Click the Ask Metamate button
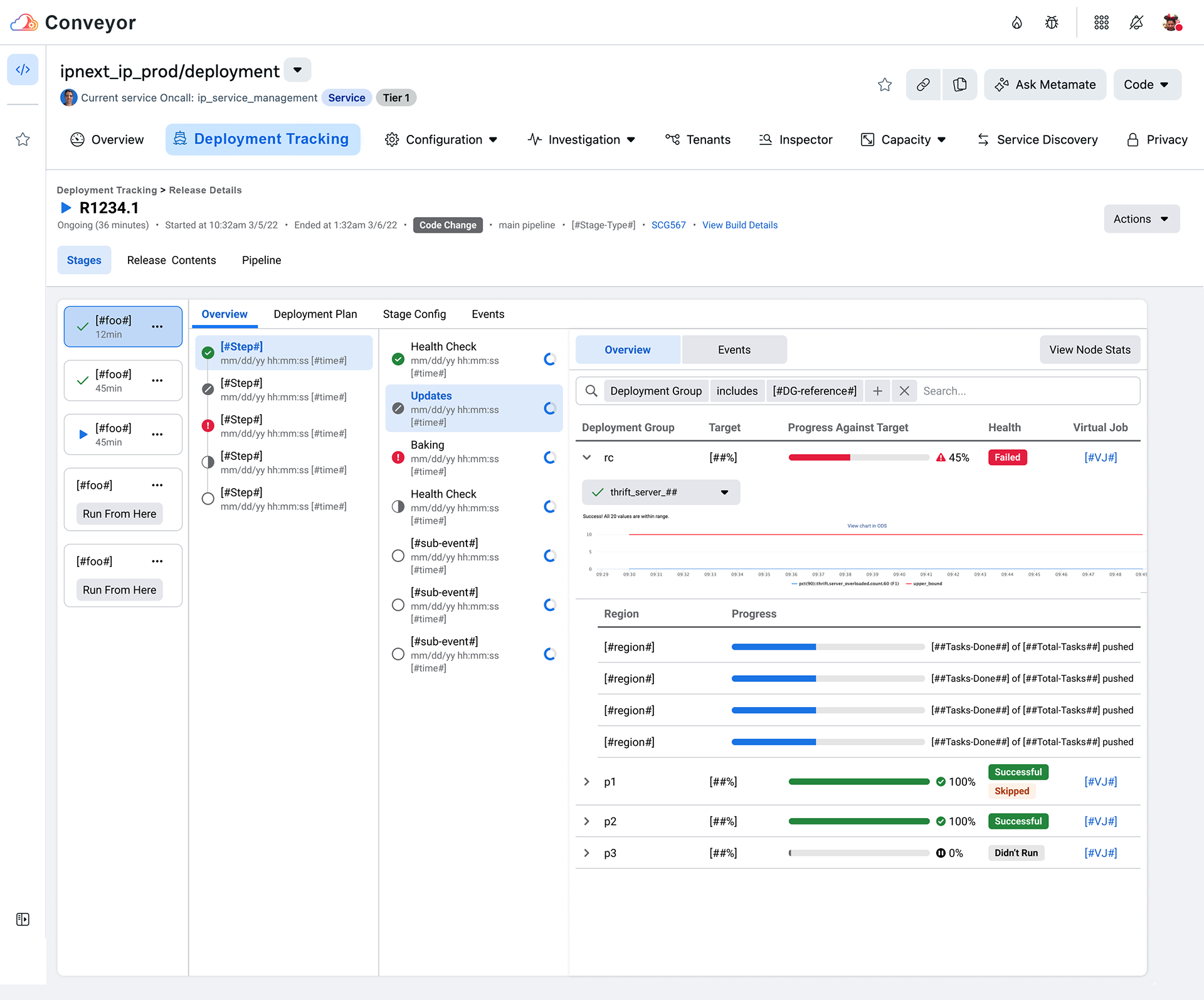The image size is (1204, 1000). (x=1045, y=85)
